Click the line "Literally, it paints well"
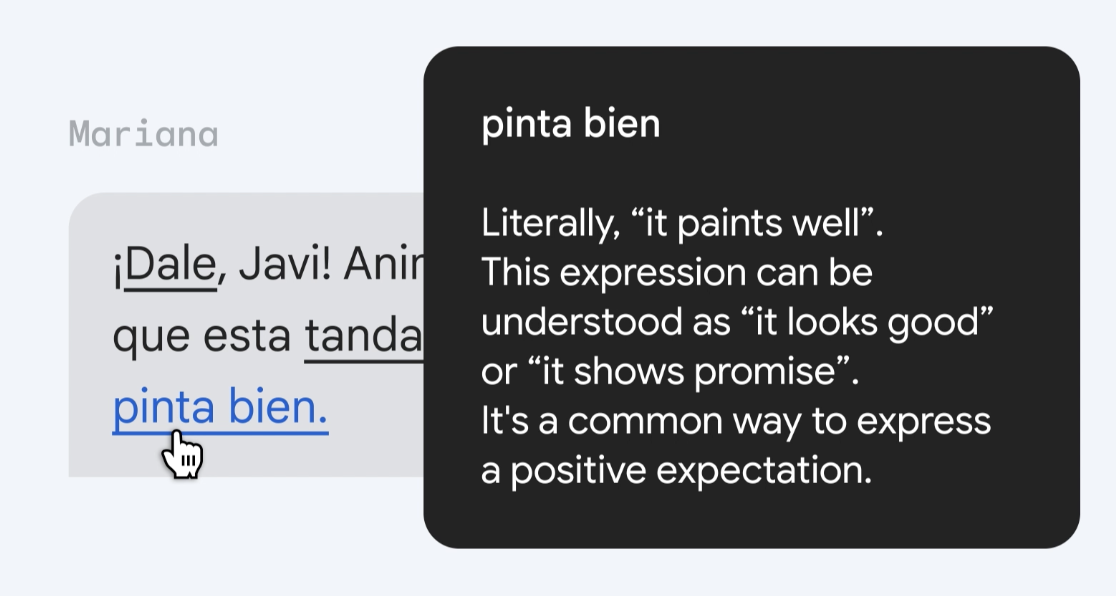The width and height of the screenshot is (1116, 596). [682, 224]
